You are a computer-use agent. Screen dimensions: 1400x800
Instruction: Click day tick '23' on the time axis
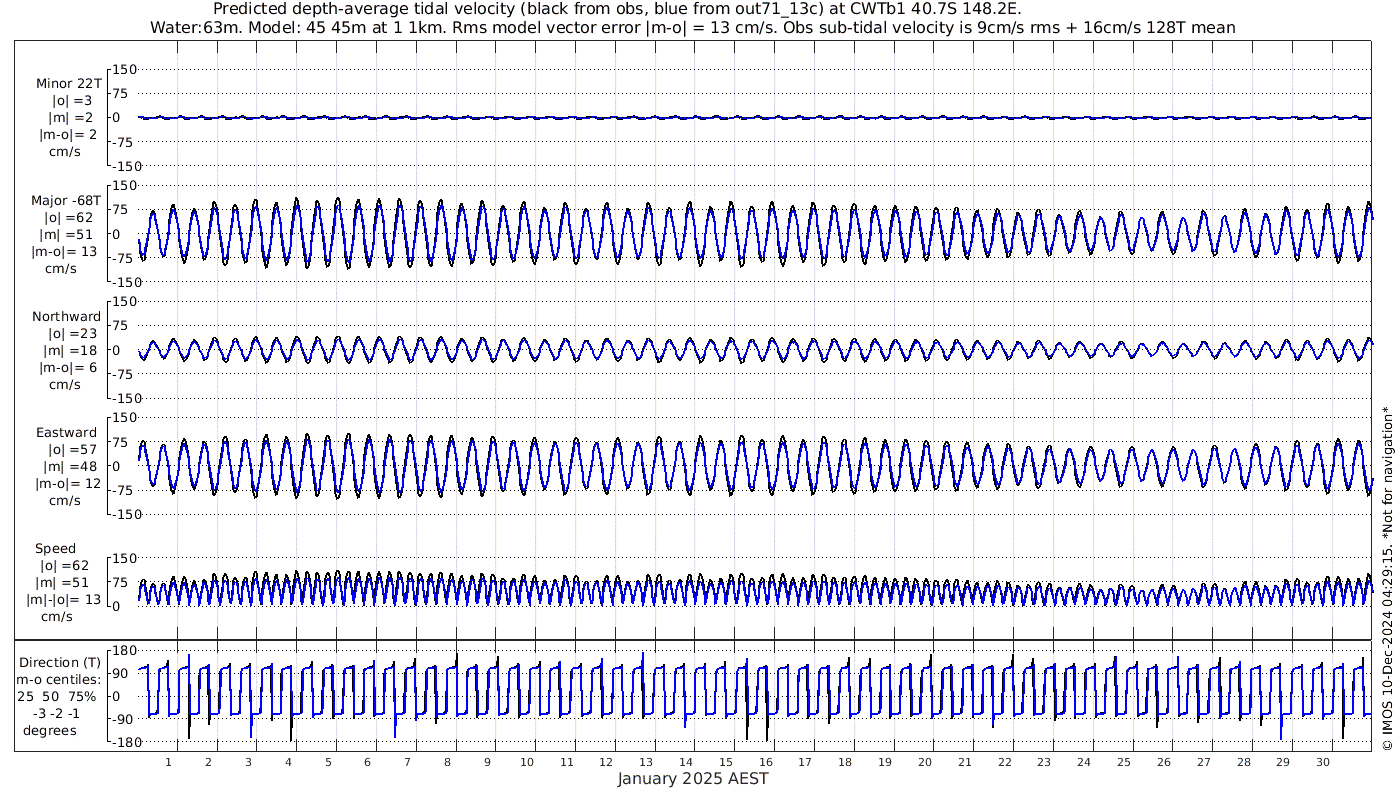point(1044,762)
